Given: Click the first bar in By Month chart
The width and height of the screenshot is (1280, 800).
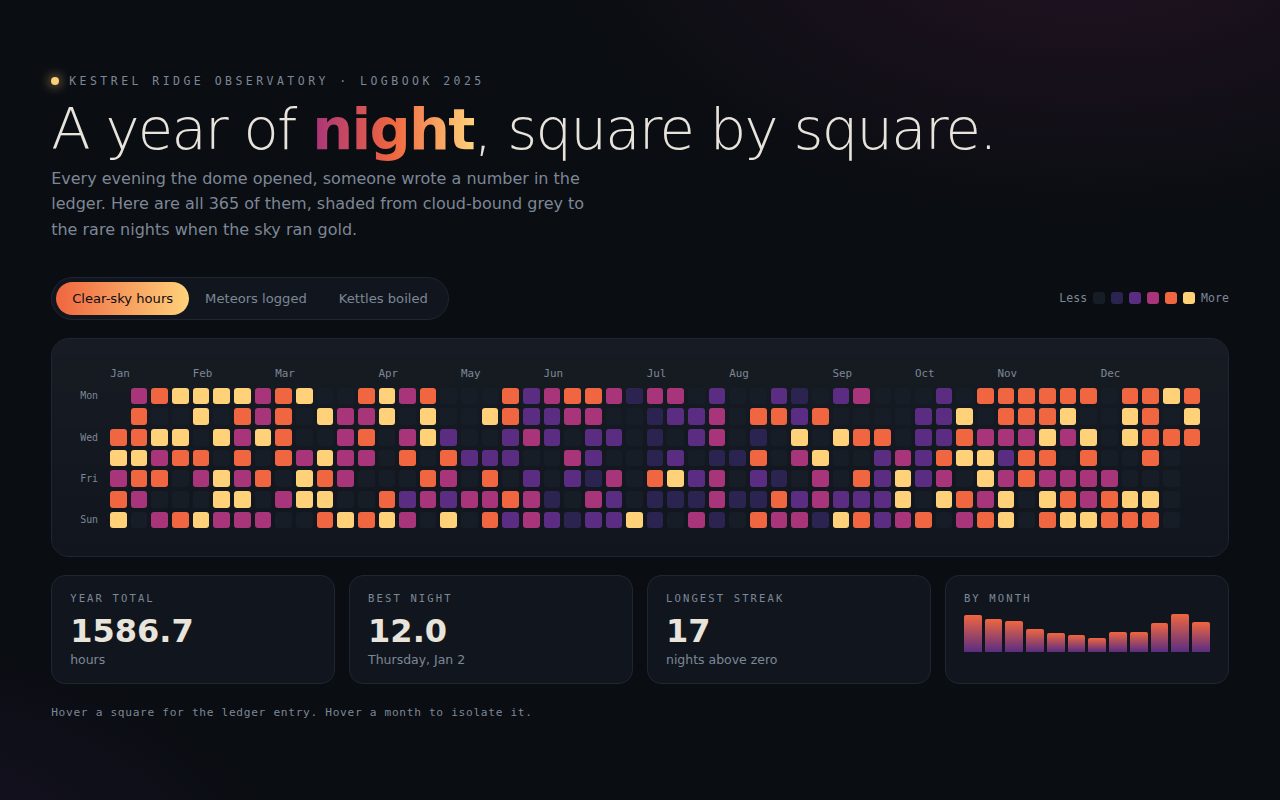Looking at the screenshot, I should [973, 634].
